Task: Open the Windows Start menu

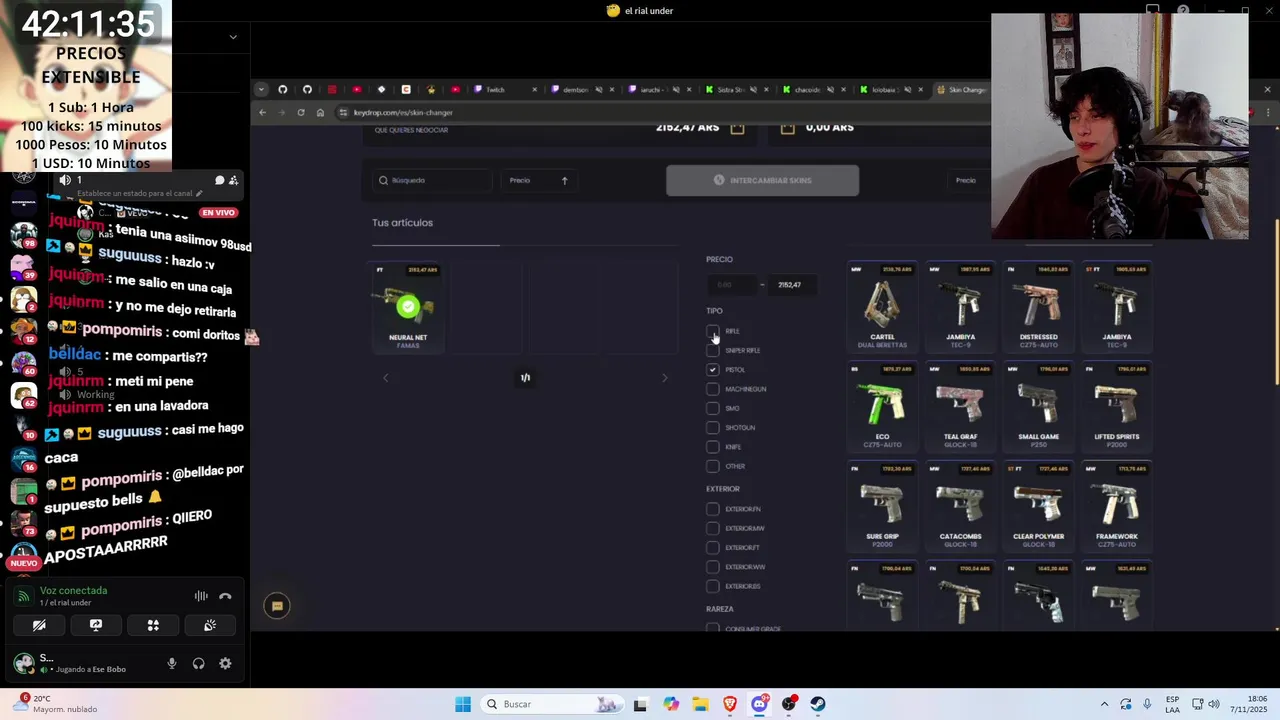Action: tap(463, 704)
